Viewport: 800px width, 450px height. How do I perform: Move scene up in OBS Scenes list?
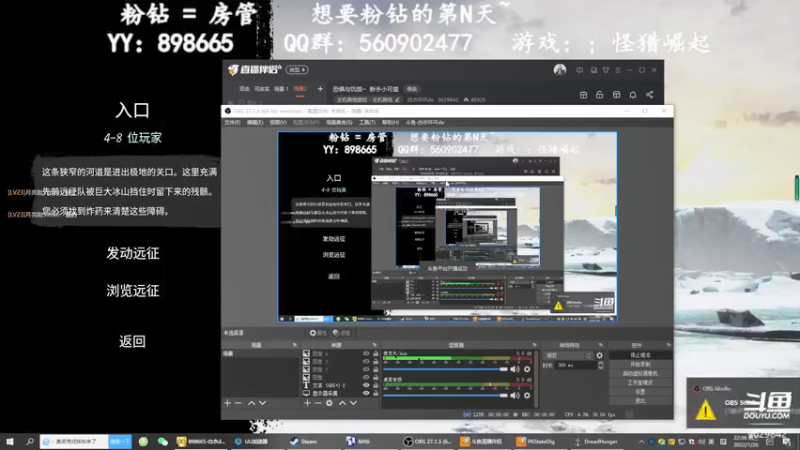pyautogui.click(x=252, y=403)
